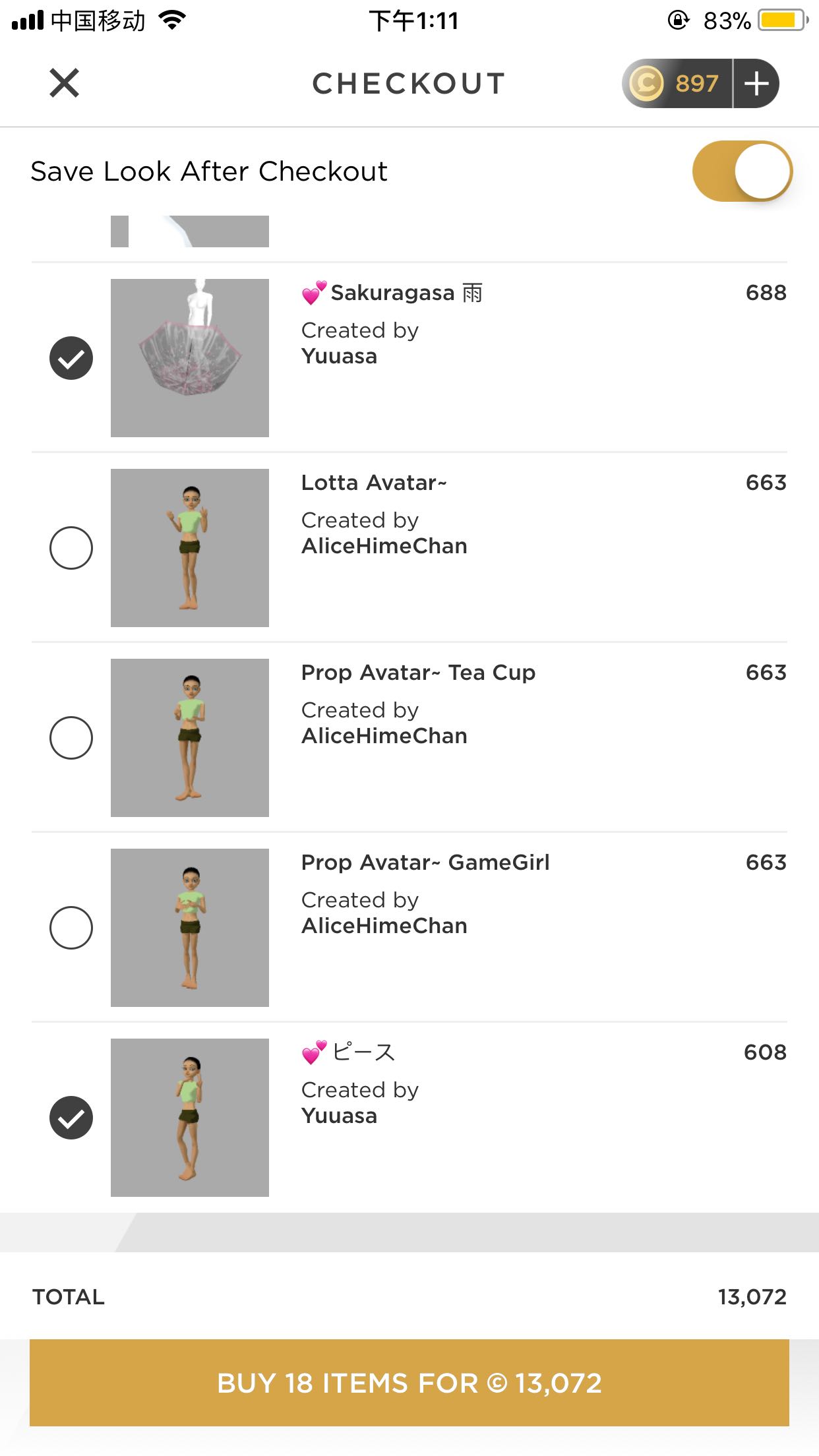Check the Prop Avatar GameGirl item

[71, 928]
